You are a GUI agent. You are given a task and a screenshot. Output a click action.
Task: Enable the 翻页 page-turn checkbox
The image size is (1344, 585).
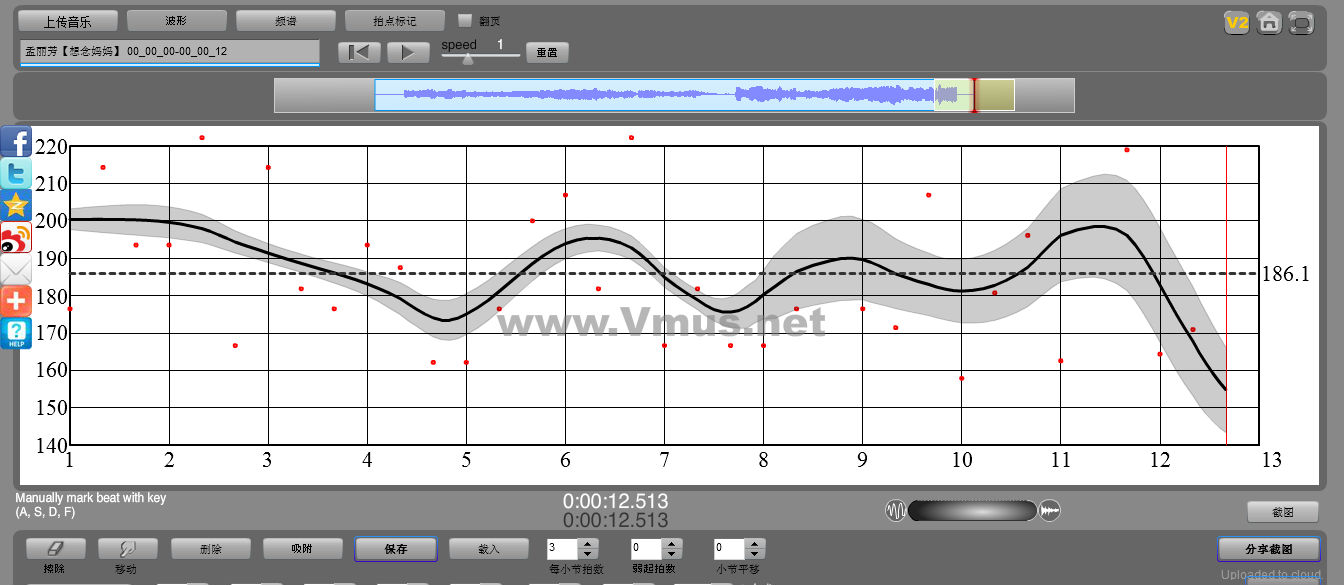pyautogui.click(x=465, y=20)
